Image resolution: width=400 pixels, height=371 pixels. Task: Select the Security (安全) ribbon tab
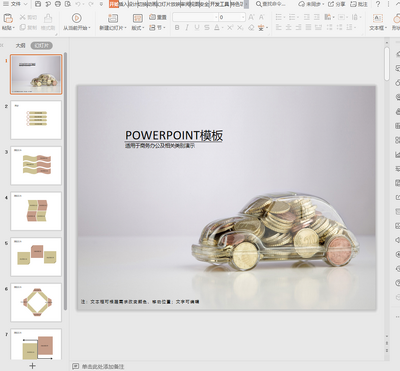[204, 4]
